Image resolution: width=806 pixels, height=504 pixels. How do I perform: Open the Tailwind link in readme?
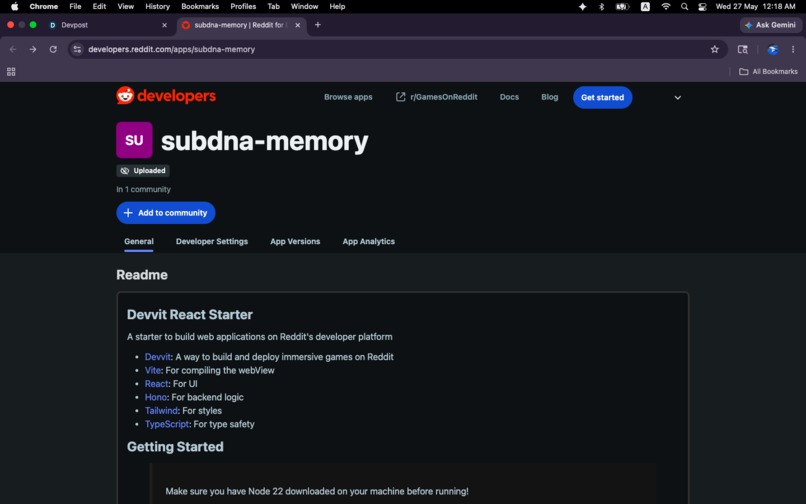tap(161, 410)
